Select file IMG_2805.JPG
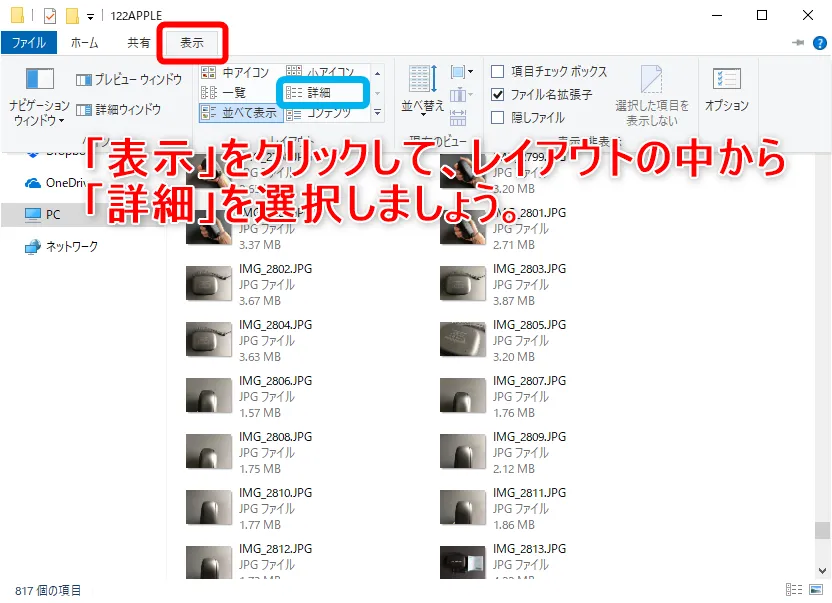832x603 pixels. click(x=504, y=340)
